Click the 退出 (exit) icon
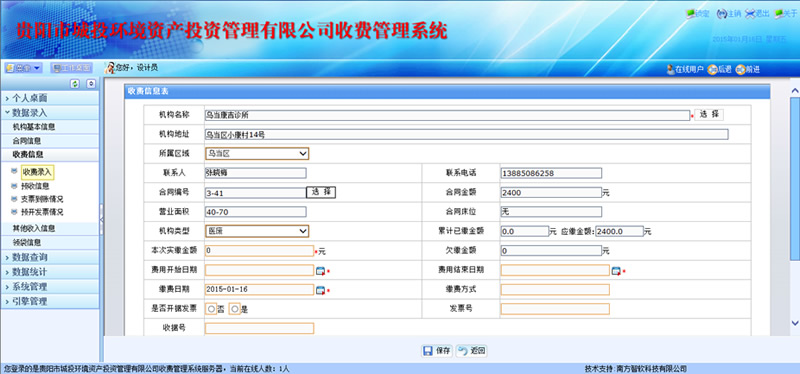 [x=750, y=14]
